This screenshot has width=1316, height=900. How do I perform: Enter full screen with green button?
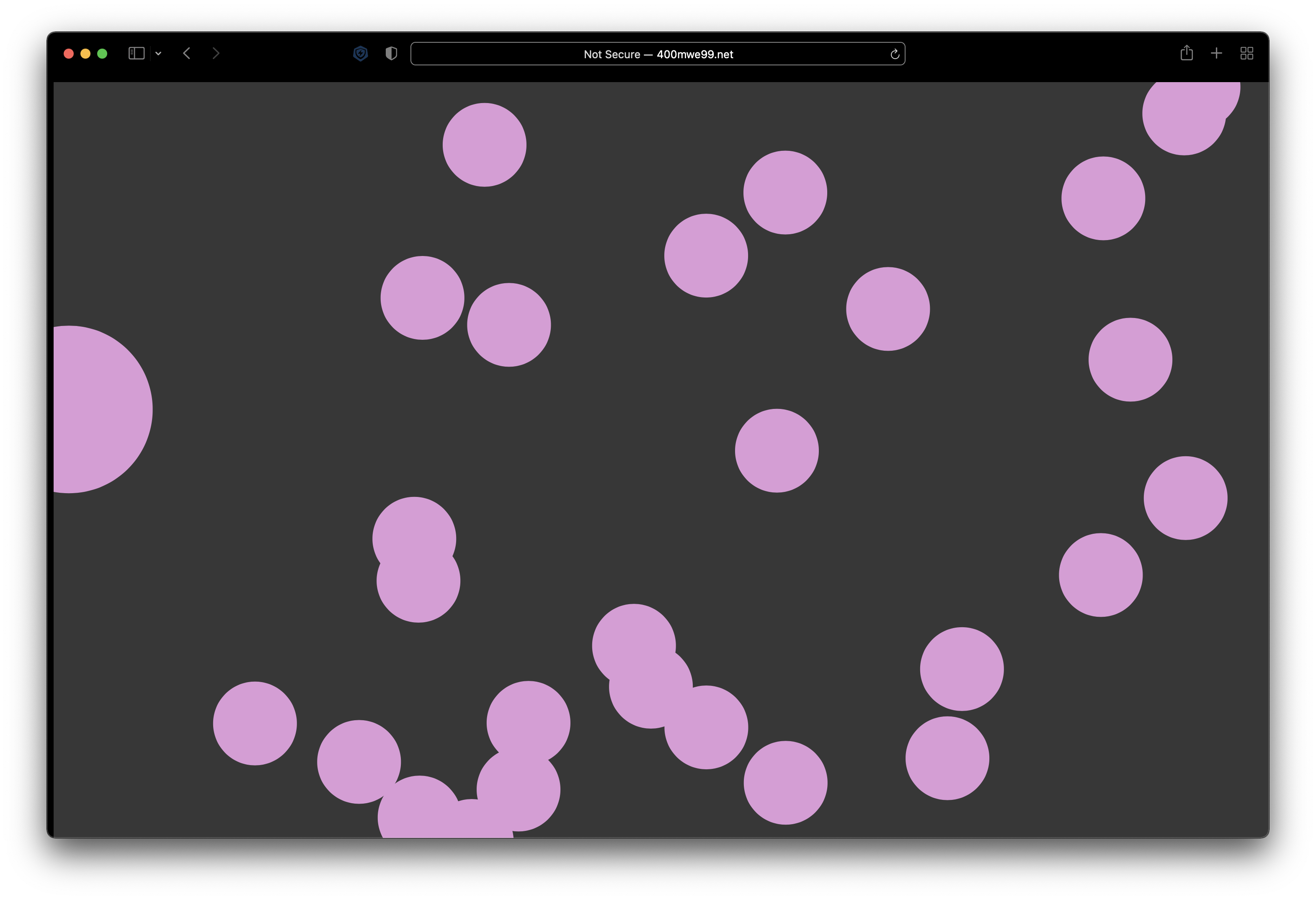click(103, 54)
